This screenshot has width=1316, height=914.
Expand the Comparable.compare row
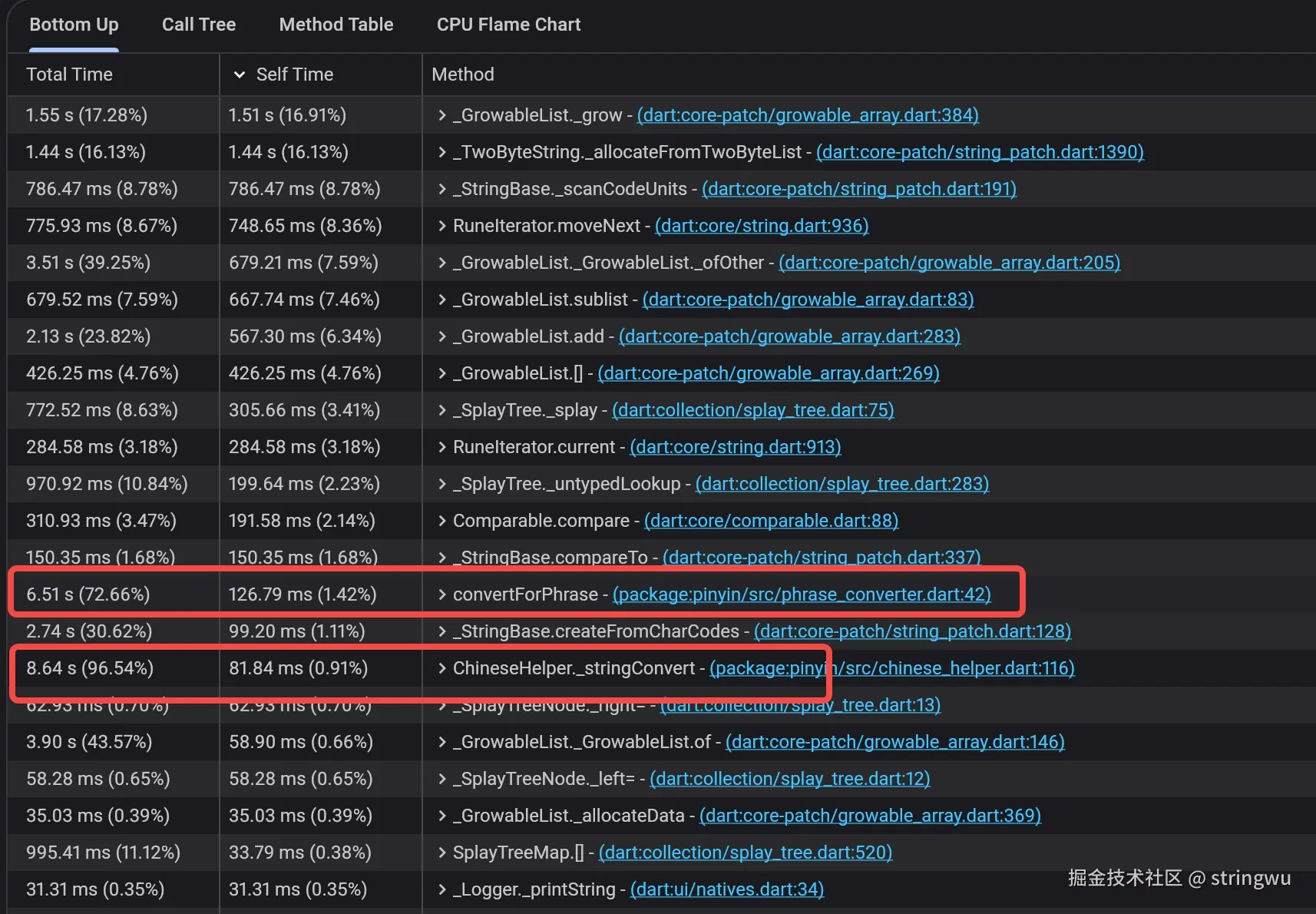point(442,521)
